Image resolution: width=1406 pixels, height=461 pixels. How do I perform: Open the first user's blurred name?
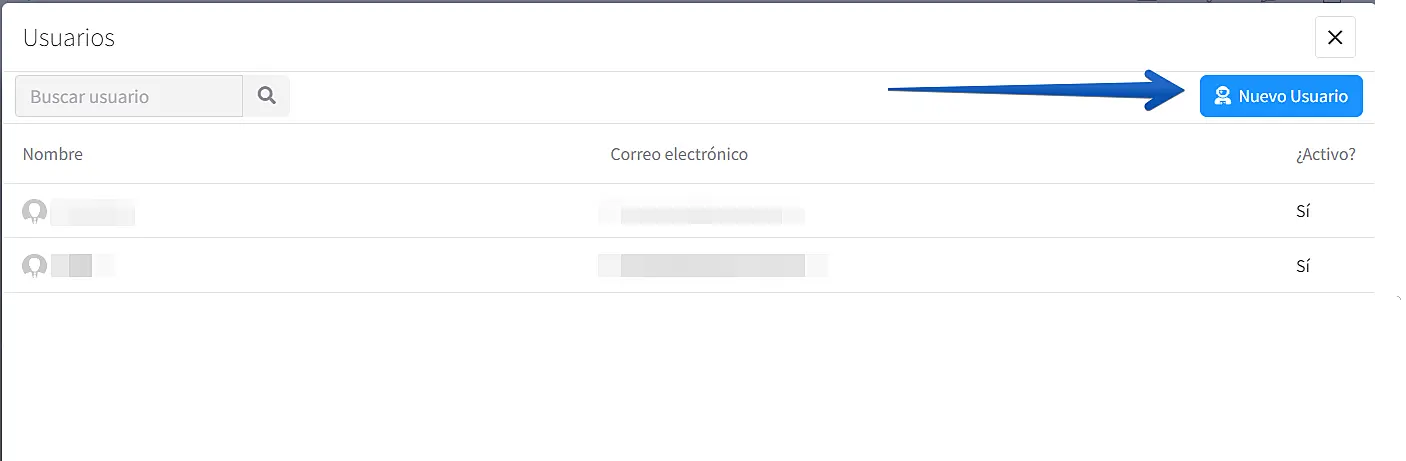[92, 212]
